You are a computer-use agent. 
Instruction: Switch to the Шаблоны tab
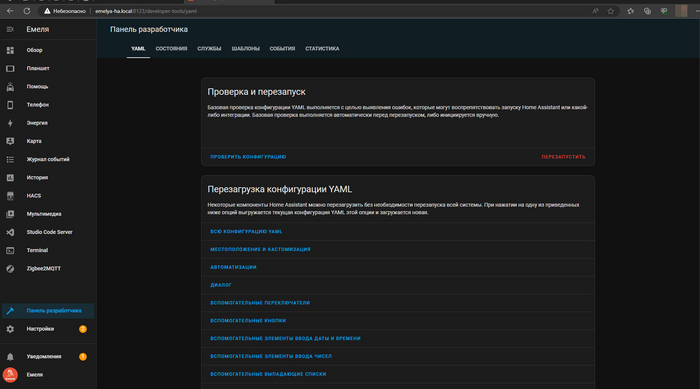click(246, 49)
